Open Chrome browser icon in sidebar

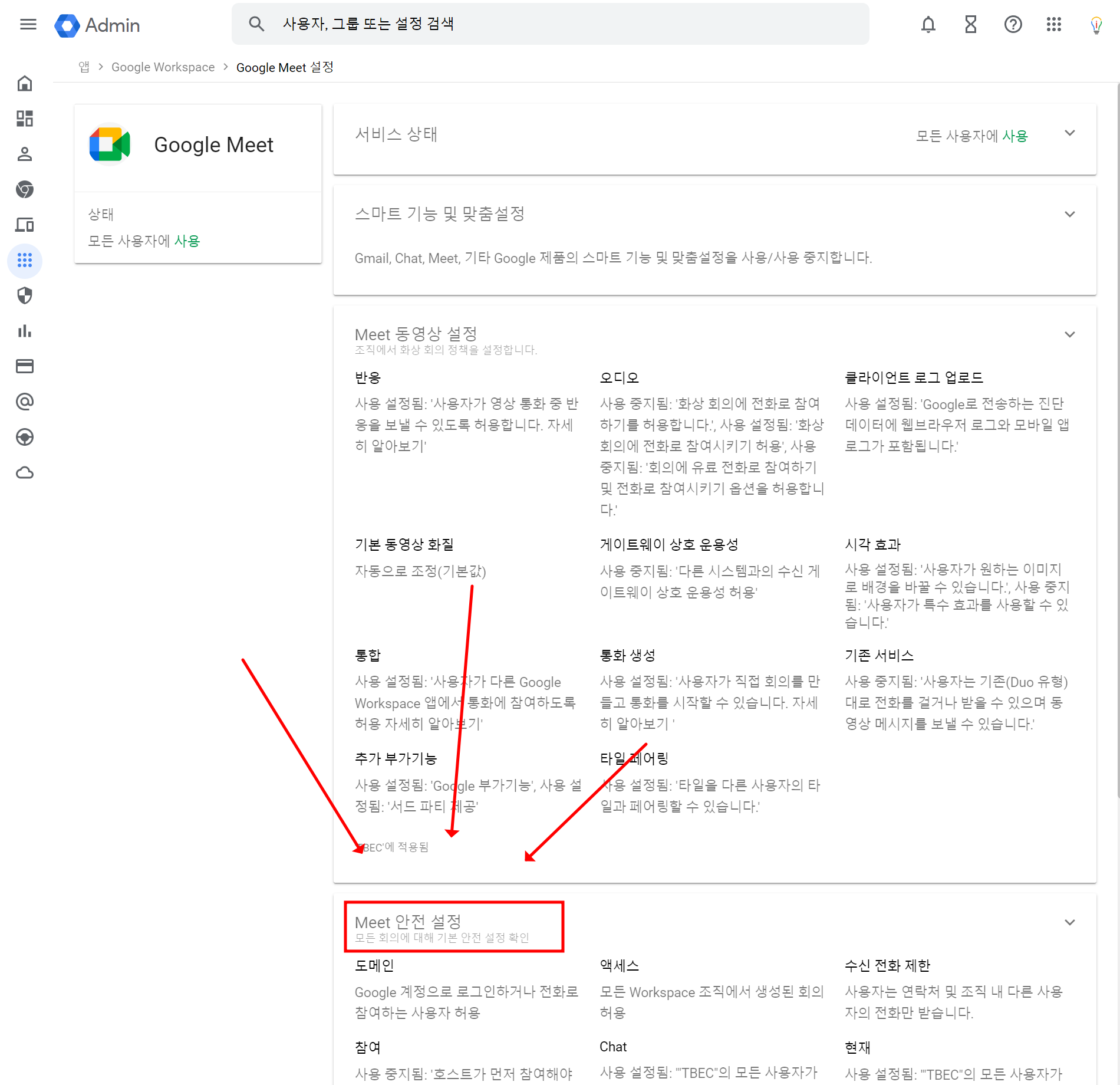(25, 189)
